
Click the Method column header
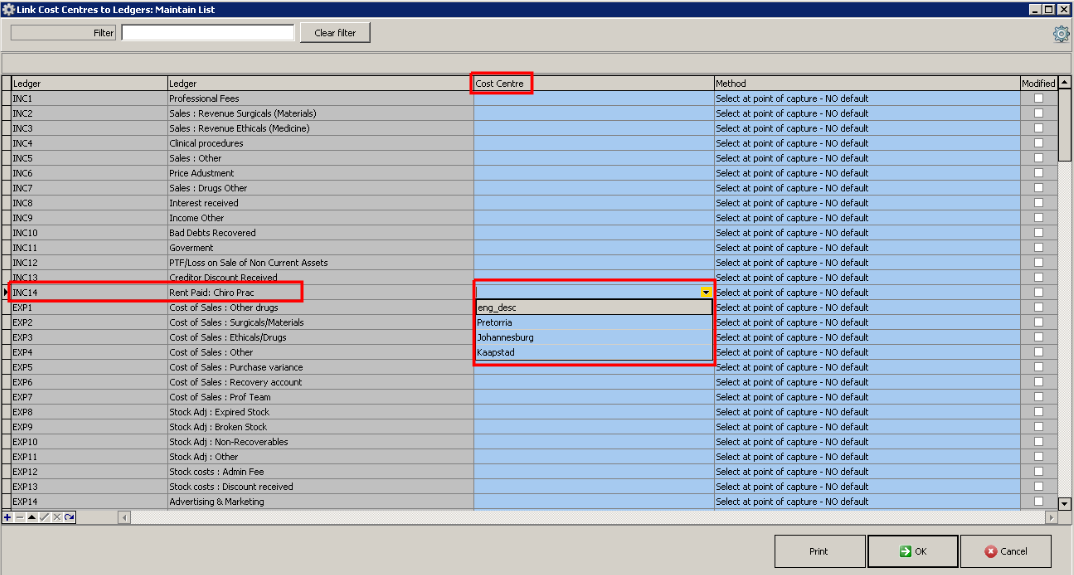click(x=866, y=84)
